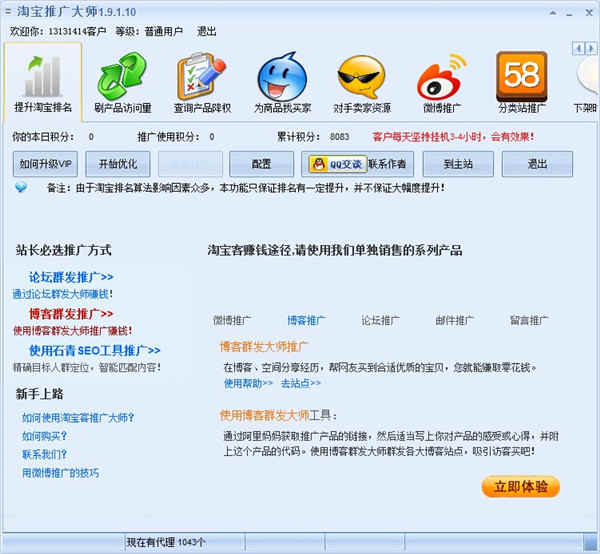Click the 联系我们? link
Screen dimensions: 600x554
(x=44, y=454)
